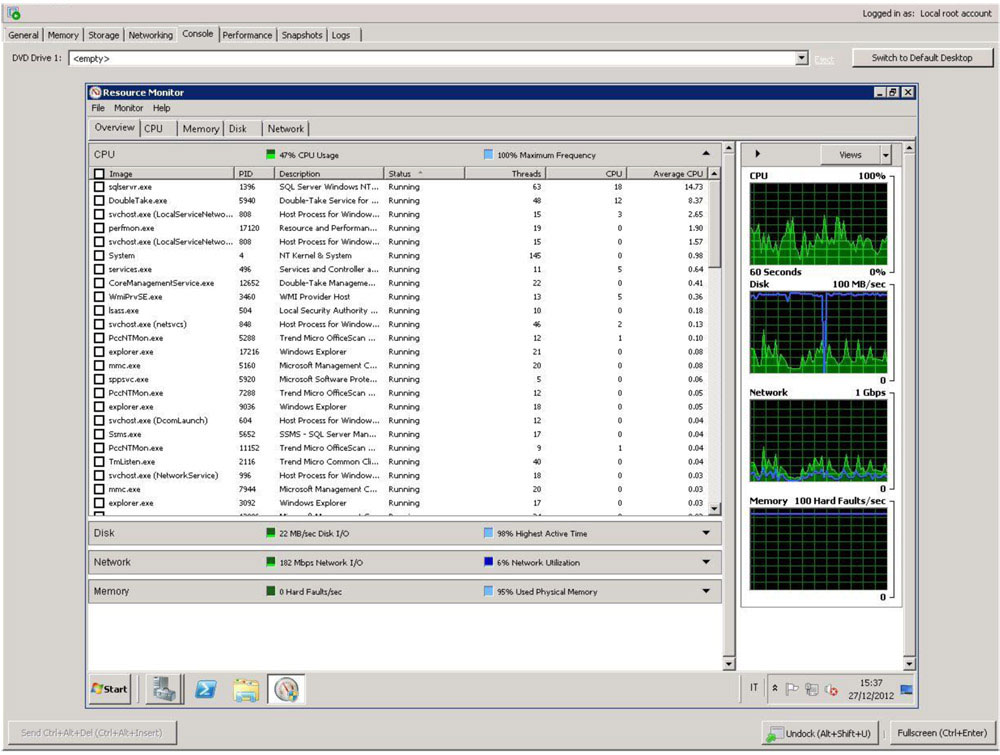Screen dimensions: 1000x755
Task: Open Windows Explorer folder icon in taskbar
Action: (x=246, y=689)
